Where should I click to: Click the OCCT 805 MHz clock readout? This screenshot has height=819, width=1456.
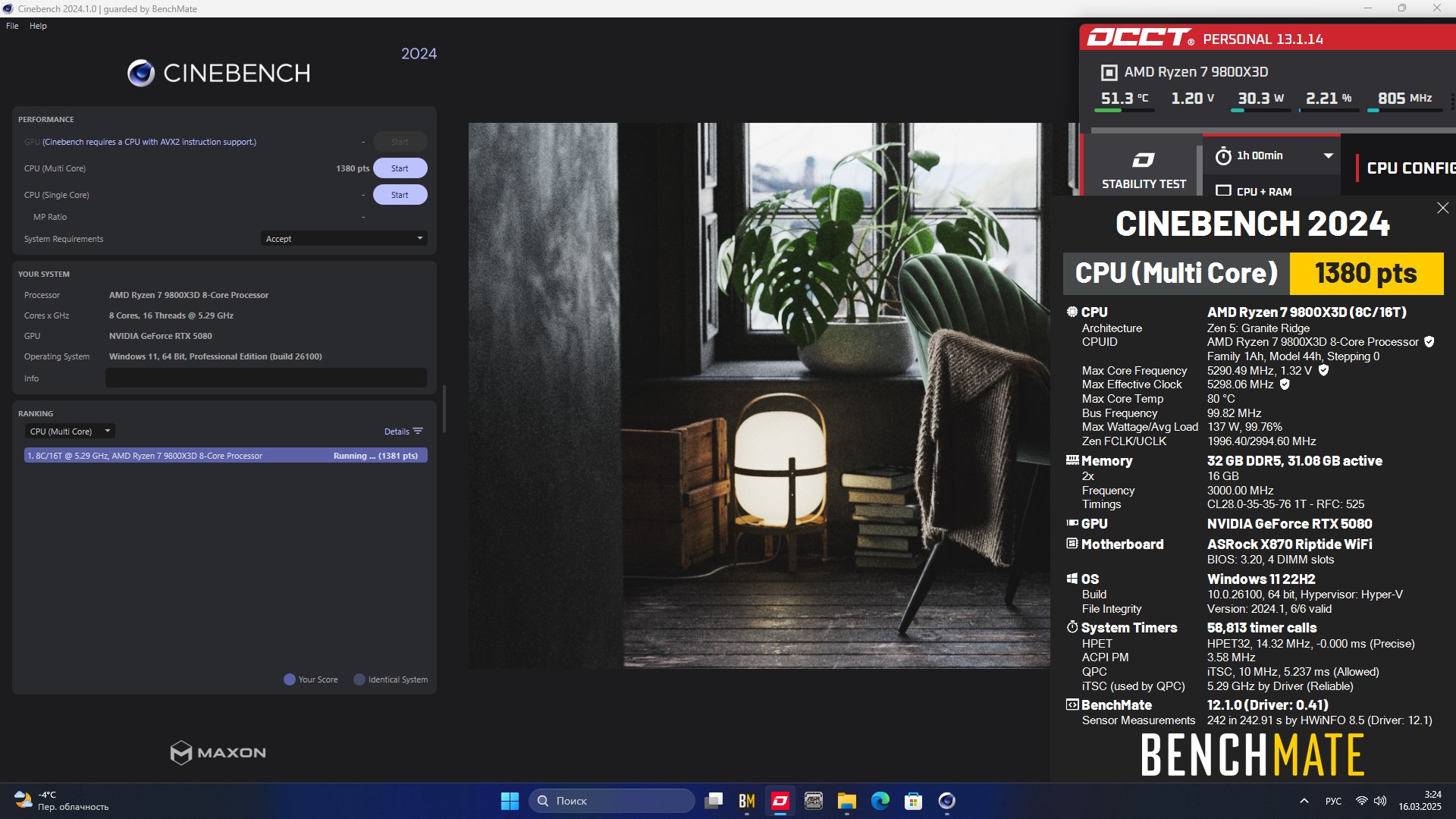click(x=1404, y=99)
